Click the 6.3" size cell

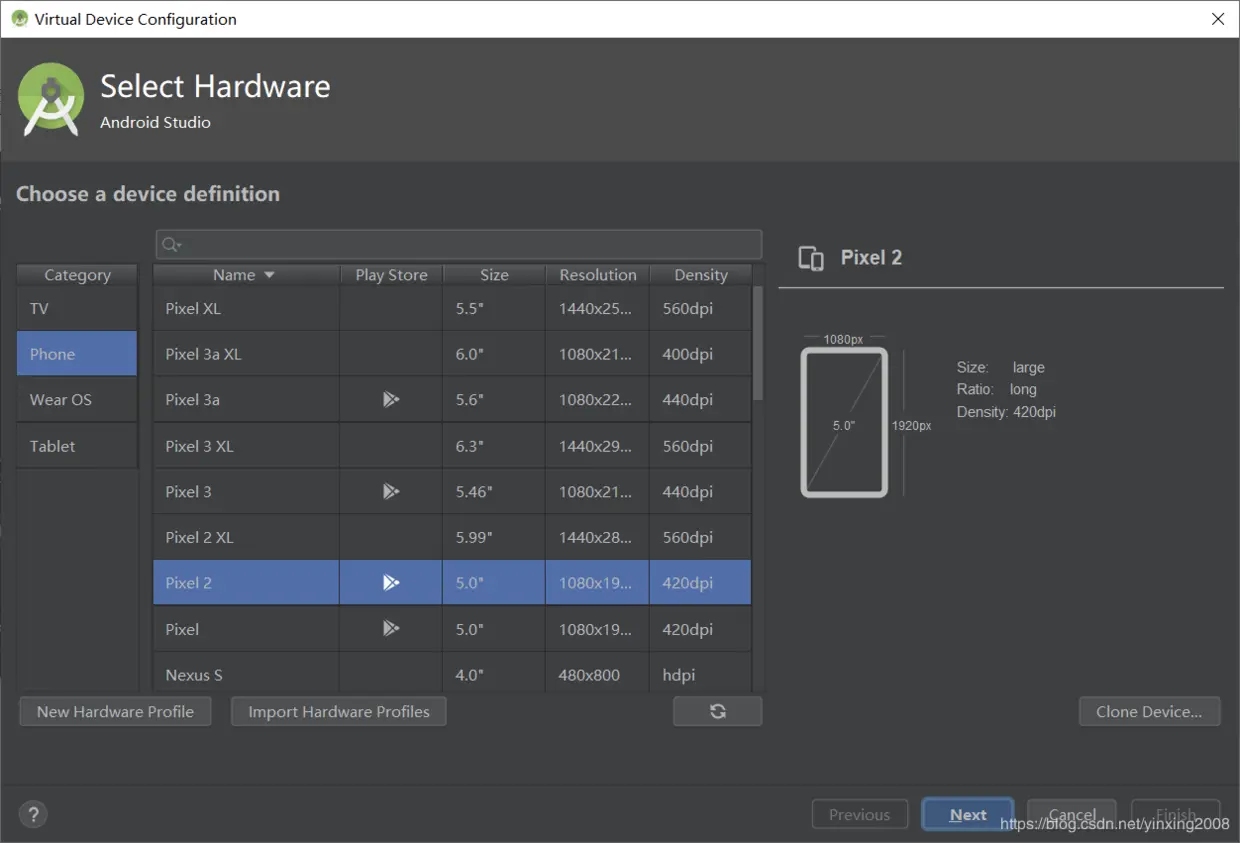494,446
